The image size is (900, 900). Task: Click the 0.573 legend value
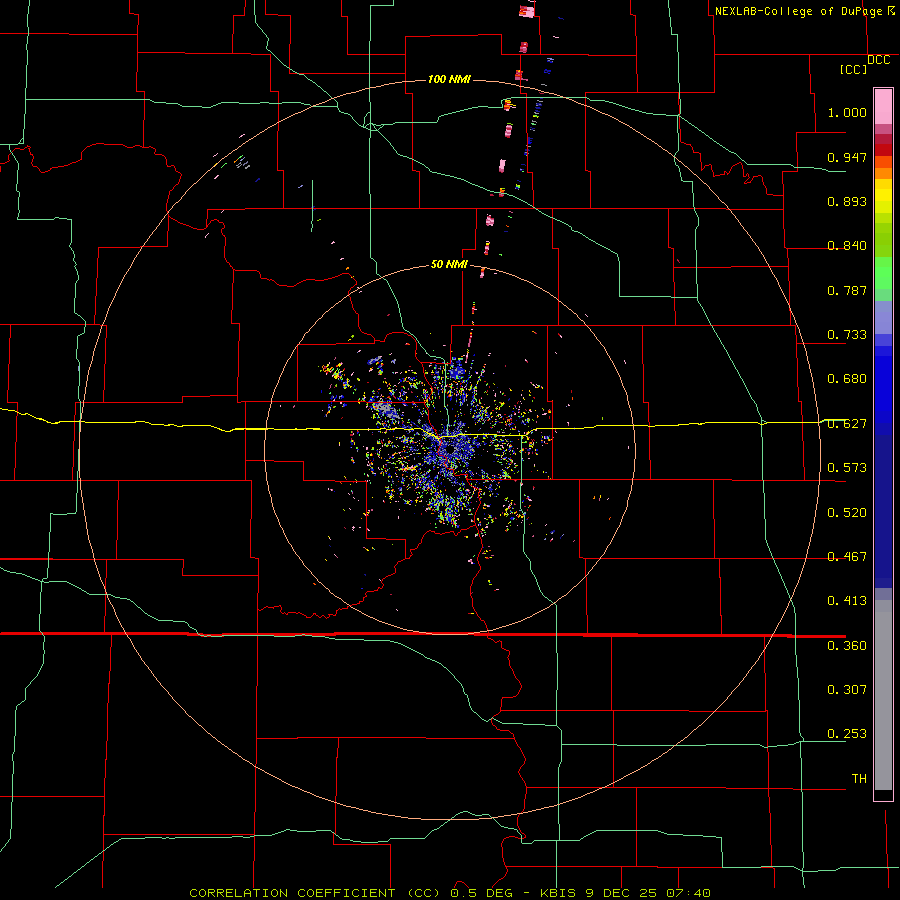(x=847, y=468)
